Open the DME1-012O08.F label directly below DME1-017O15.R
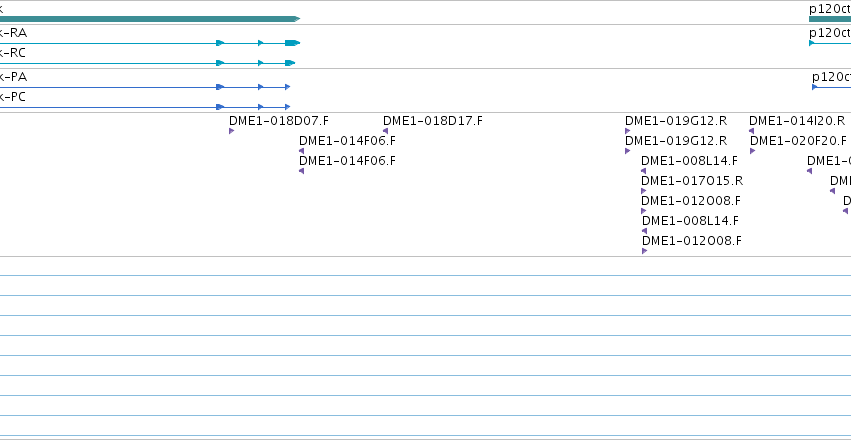This screenshot has width=851, height=440. tap(691, 201)
